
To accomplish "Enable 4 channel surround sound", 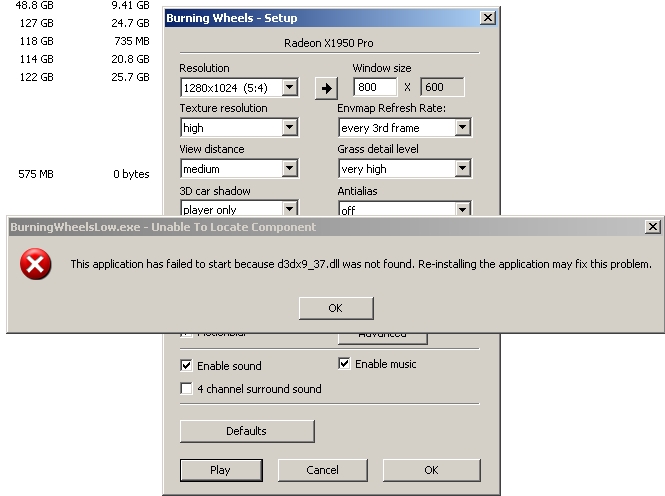I will [187, 389].
